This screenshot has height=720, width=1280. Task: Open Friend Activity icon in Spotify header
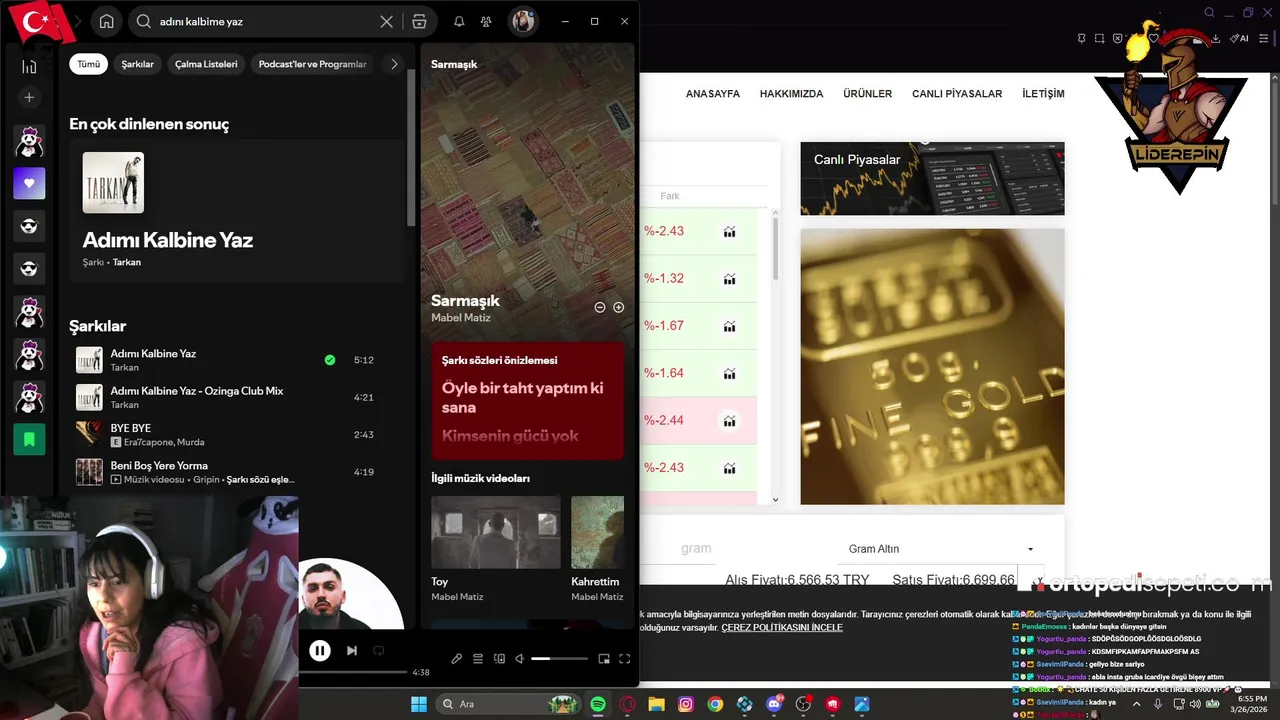[486, 22]
